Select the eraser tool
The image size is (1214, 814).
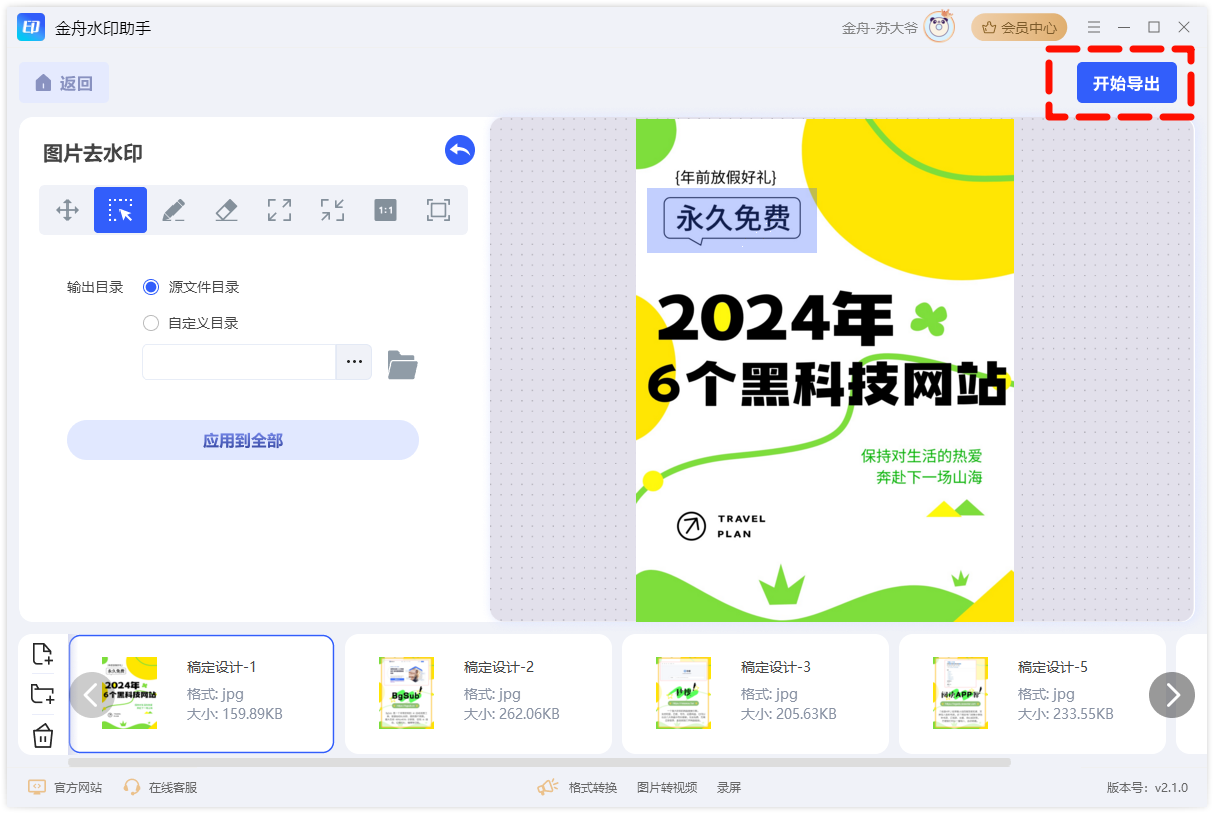tap(226, 210)
